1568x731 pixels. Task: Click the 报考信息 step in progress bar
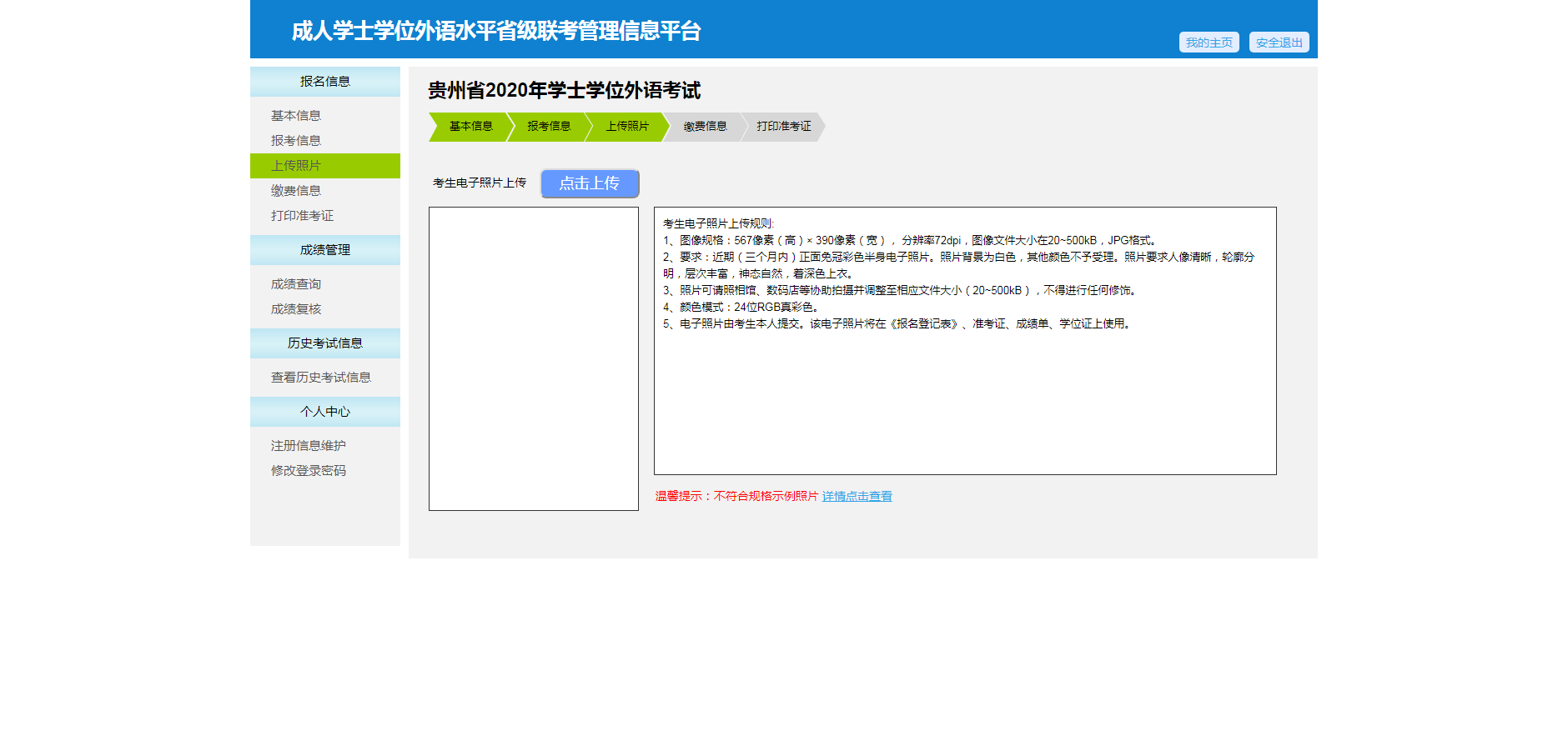click(549, 127)
